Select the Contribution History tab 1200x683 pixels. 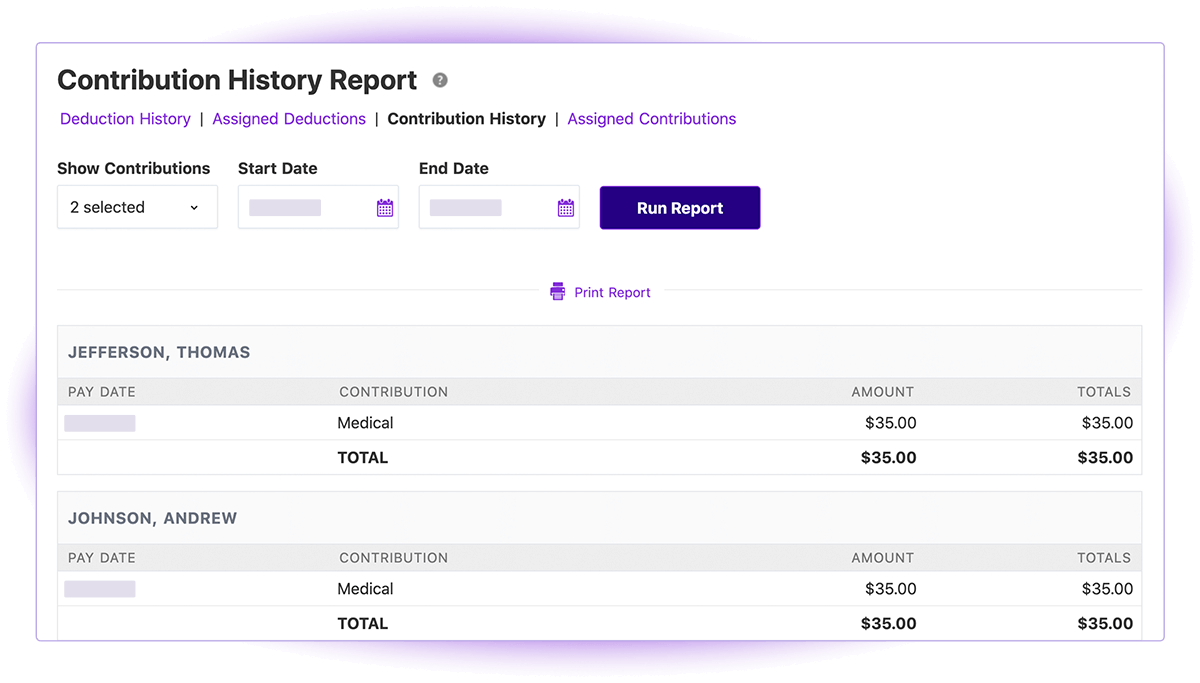coord(466,119)
